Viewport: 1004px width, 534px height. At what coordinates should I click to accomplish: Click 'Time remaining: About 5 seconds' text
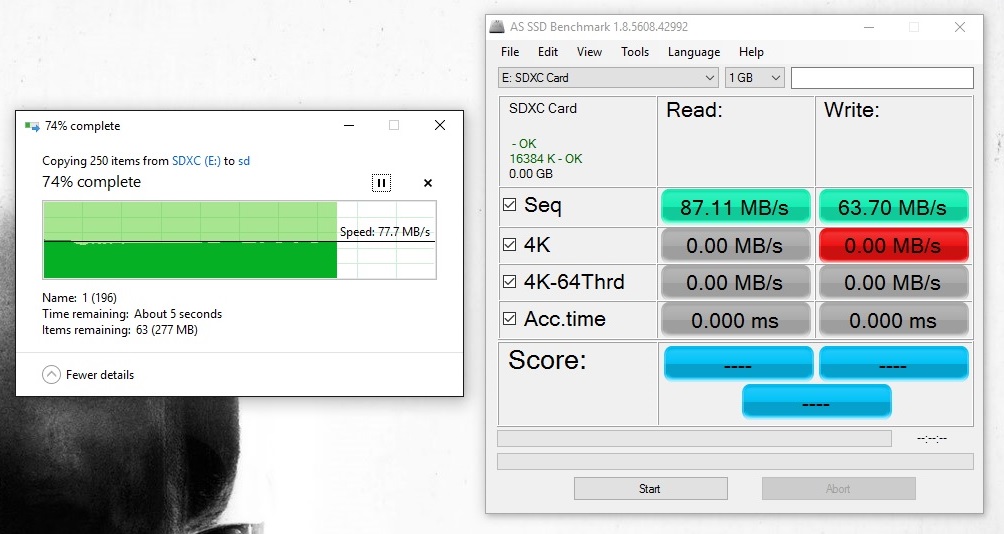[132, 314]
